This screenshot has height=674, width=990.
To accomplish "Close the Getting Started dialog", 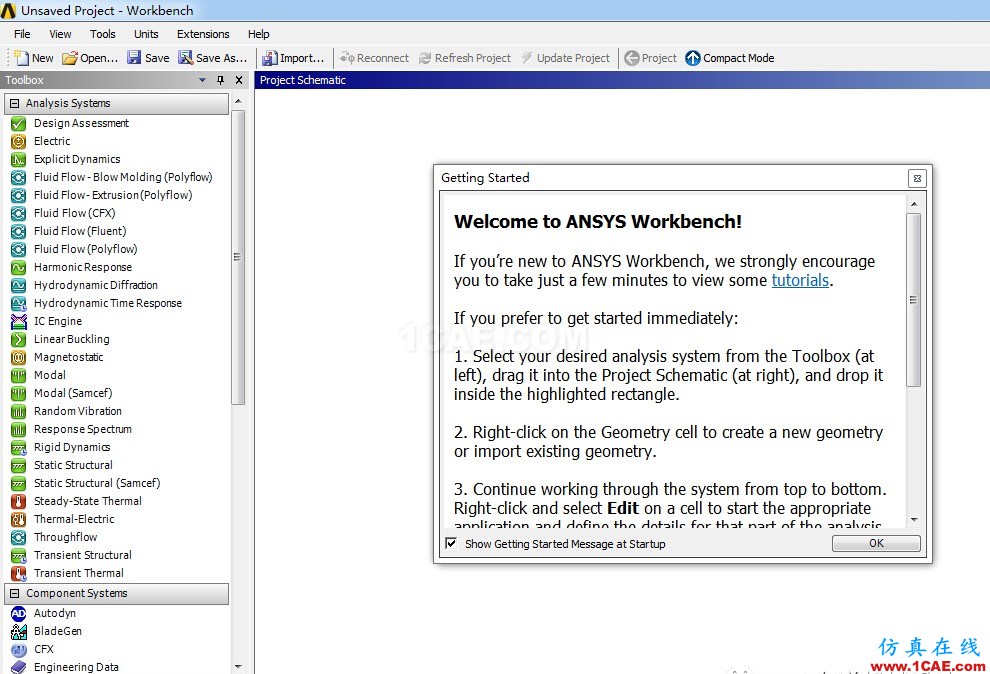I will click(917, 179).
